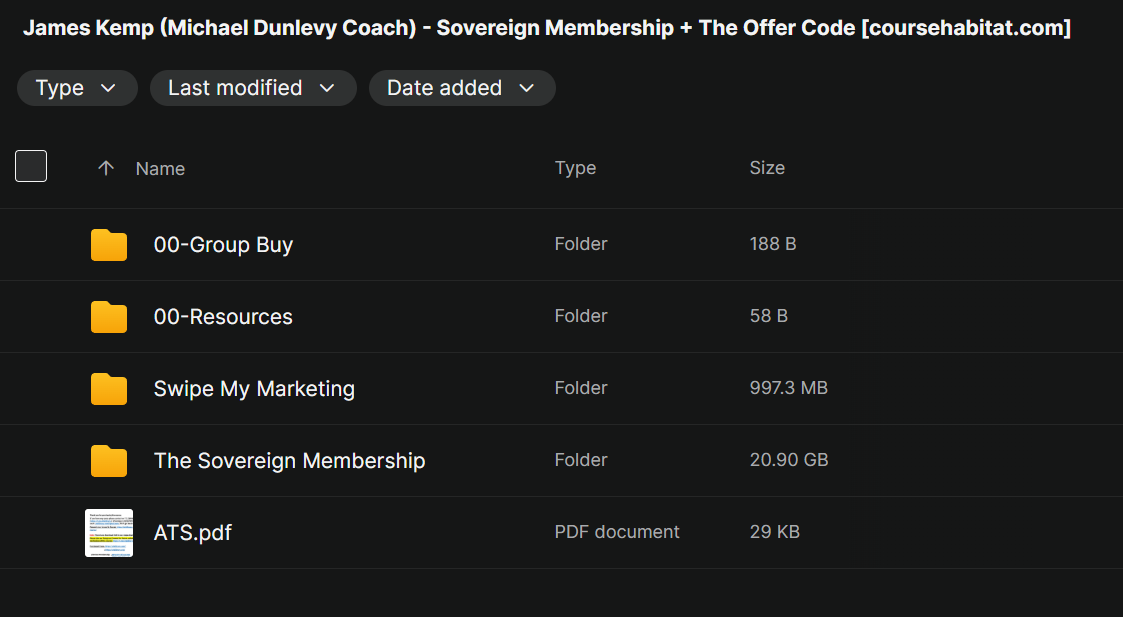The image size is (1123, 617).
Task: Click the 00-Group Buy folder icon
Action: [109, 245]
